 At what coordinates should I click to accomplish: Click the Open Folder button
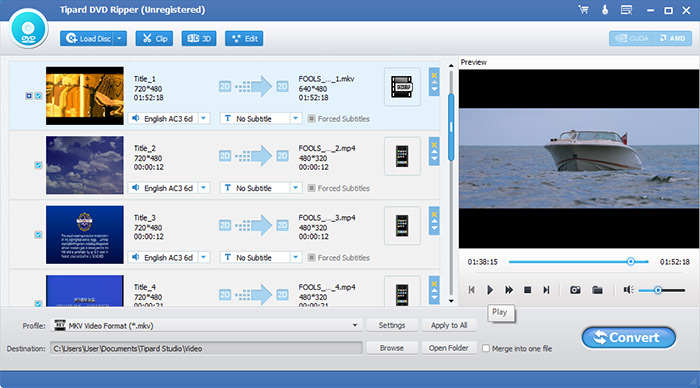(449, 348)
